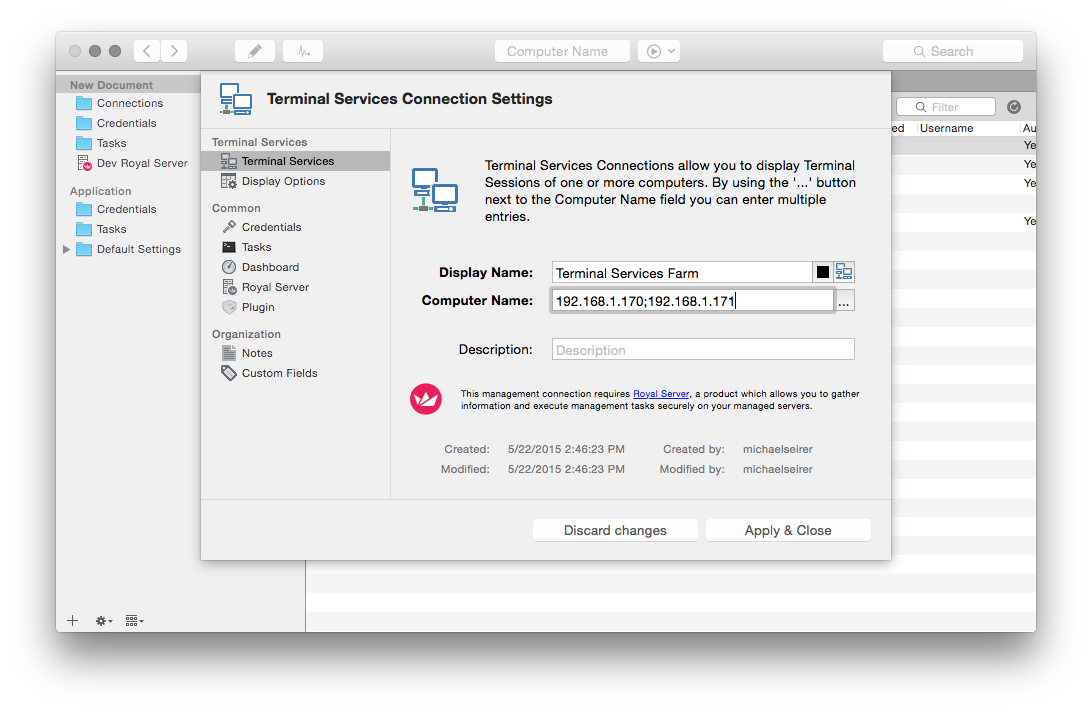Screen dimensions: 1092x712
Task: Click the pencil edit toolbar button
Action: tap(255, 51)
